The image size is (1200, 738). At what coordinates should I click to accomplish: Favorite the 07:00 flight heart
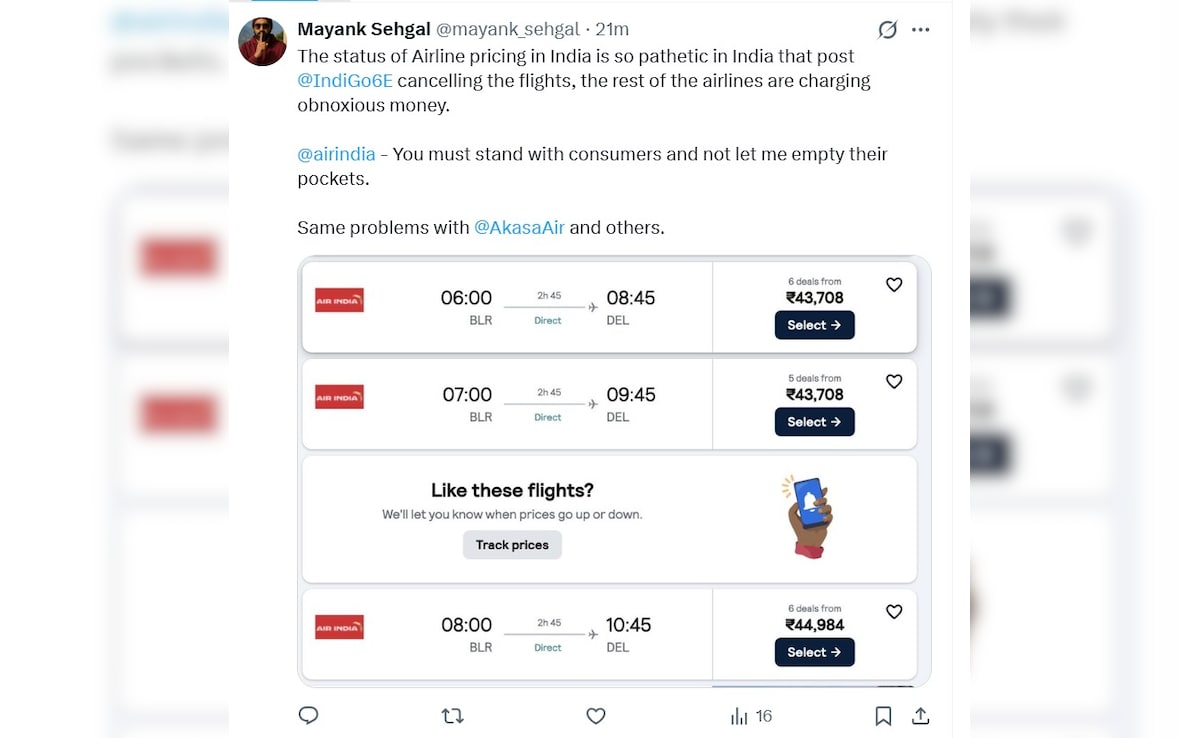click(894, 382)
